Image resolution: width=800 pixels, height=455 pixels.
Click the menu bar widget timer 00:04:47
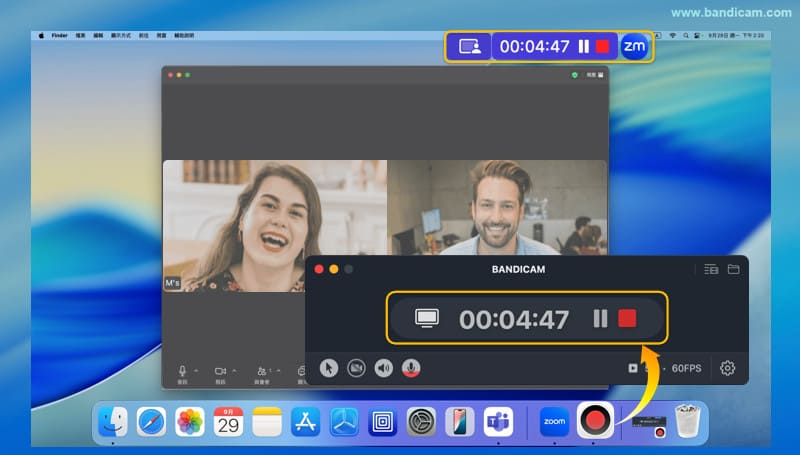tap(534, 46)
